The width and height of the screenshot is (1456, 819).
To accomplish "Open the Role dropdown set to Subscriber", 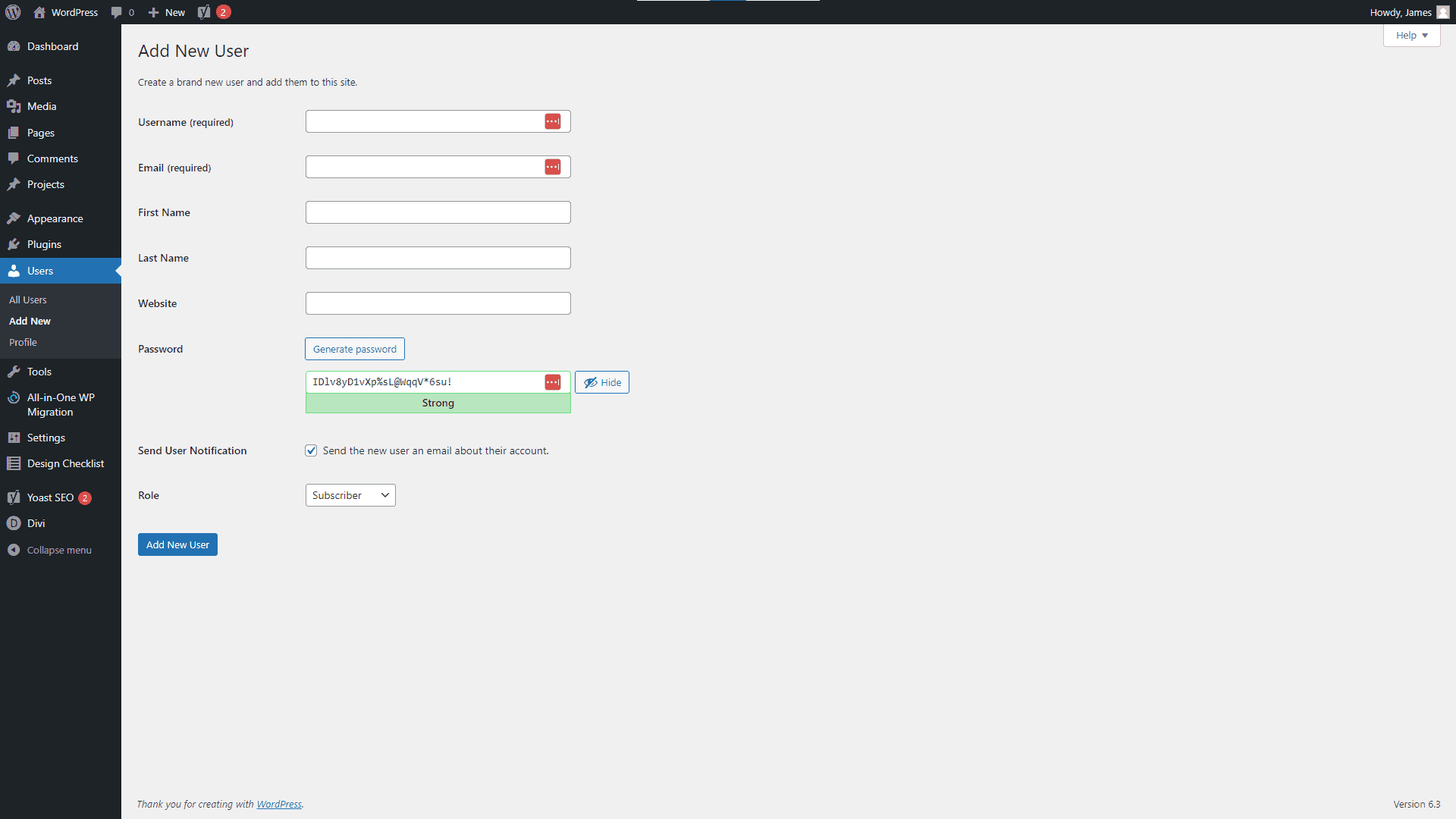I will pyautogui.click(x=350, y=494).
